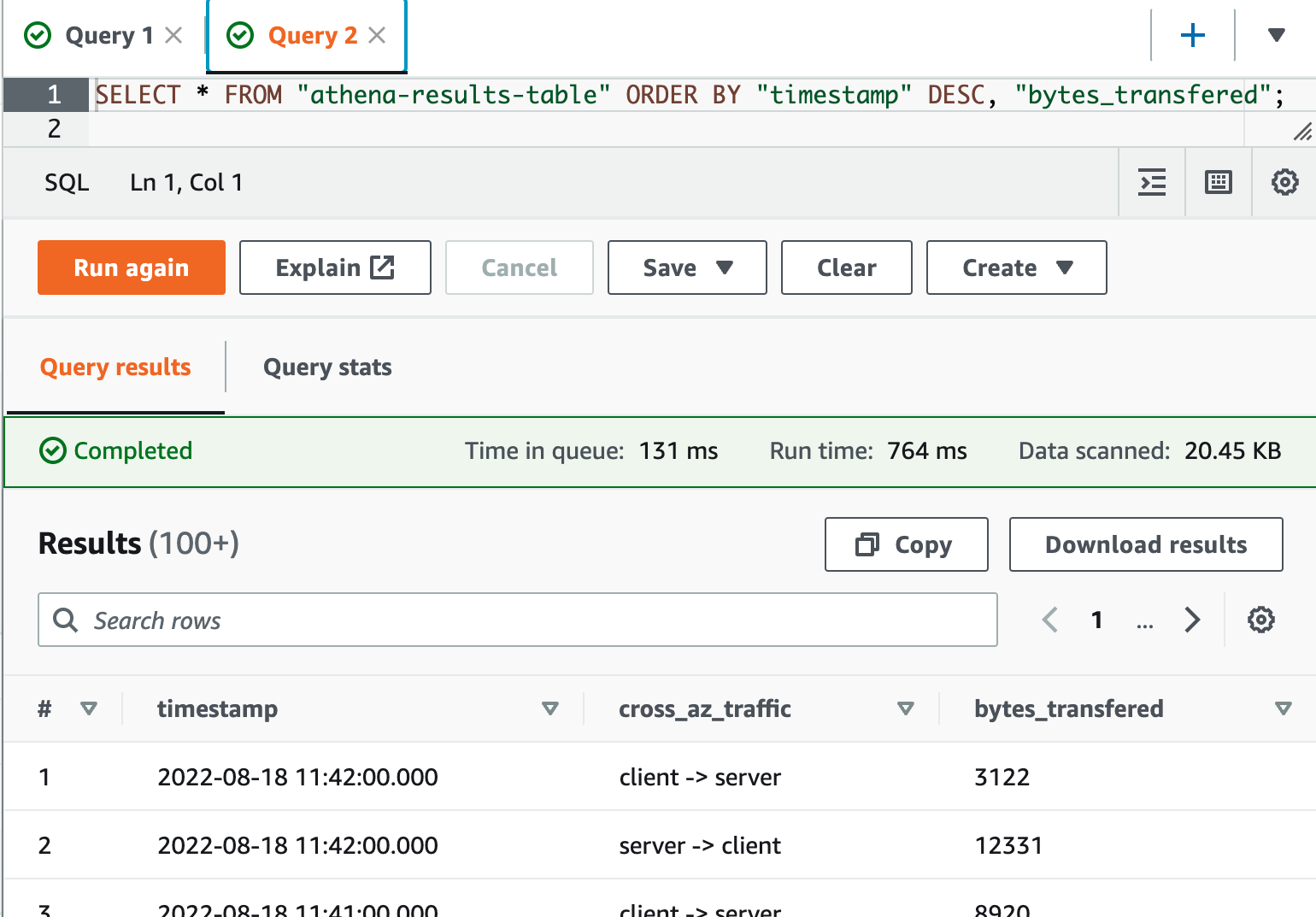Click line number 2 in the editor
This screenshot has width=1316, height=917.
tap(54, 129)
